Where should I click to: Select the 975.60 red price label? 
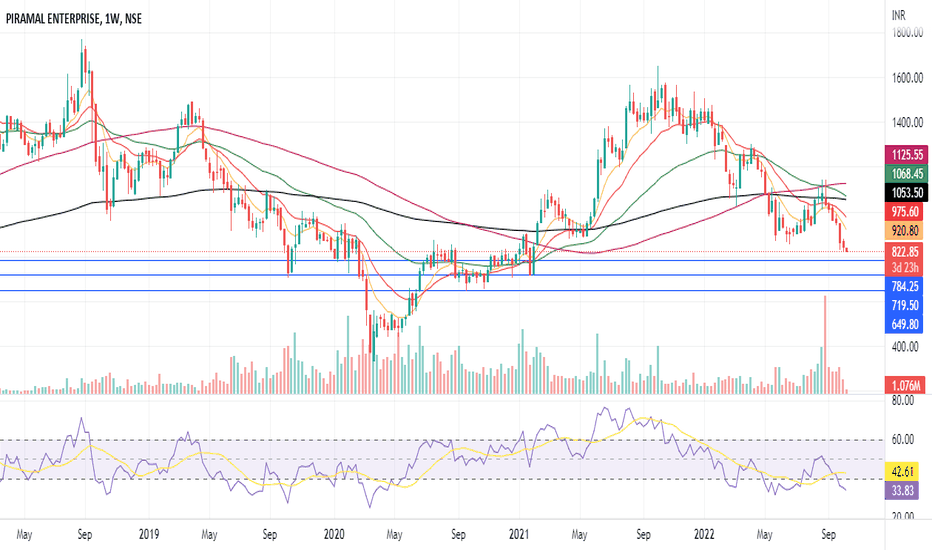[x=904, y=212]
